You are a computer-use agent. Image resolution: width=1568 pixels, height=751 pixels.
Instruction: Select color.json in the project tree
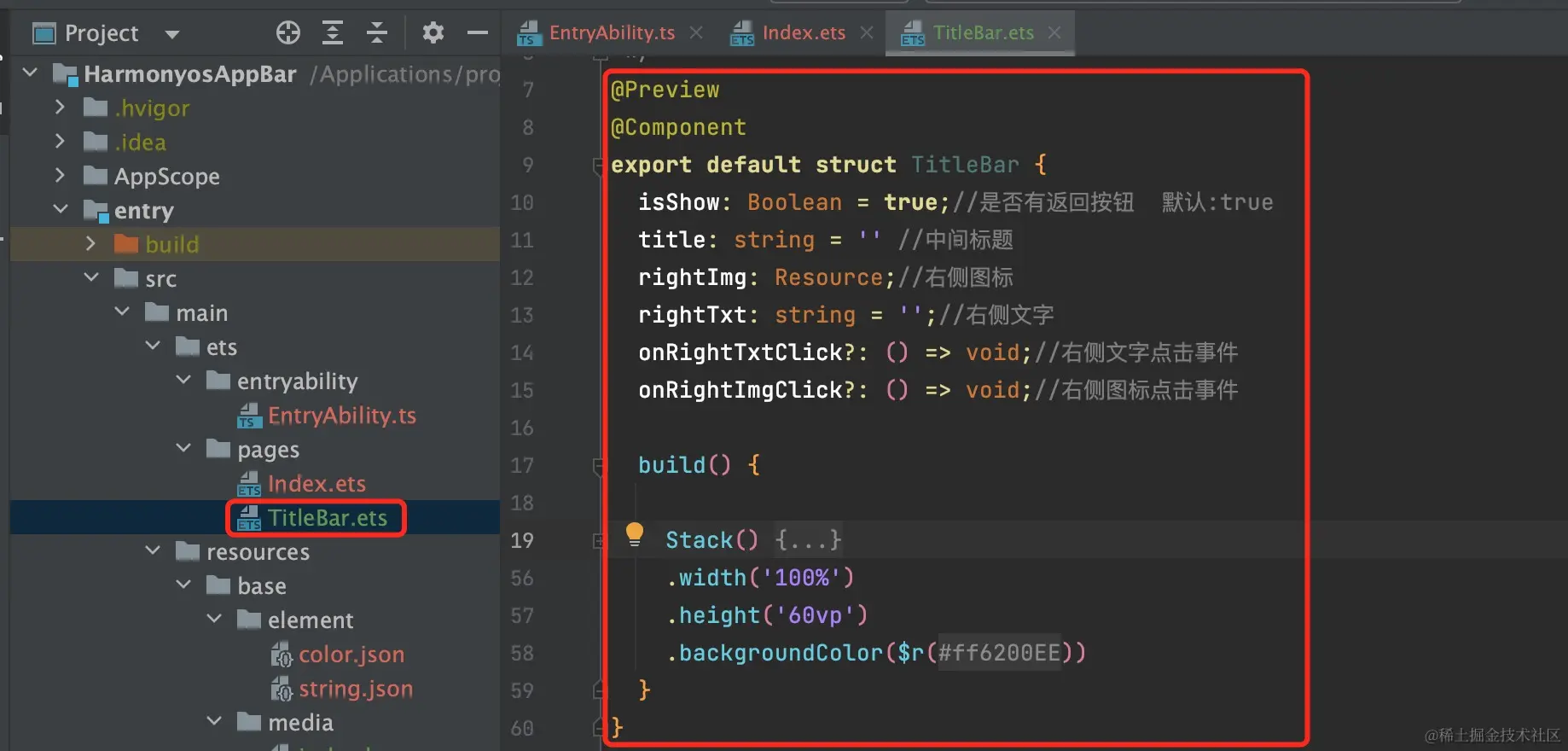(351, 655)
